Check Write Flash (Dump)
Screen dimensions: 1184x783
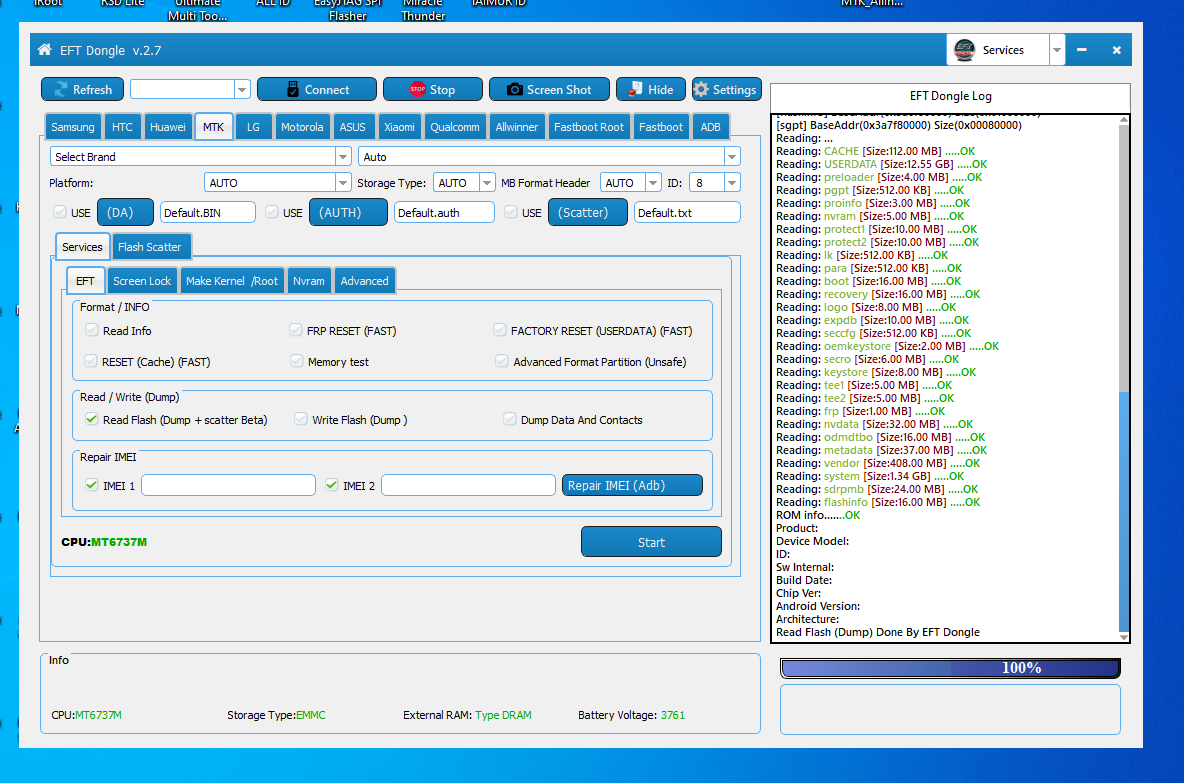pos(301,419)
